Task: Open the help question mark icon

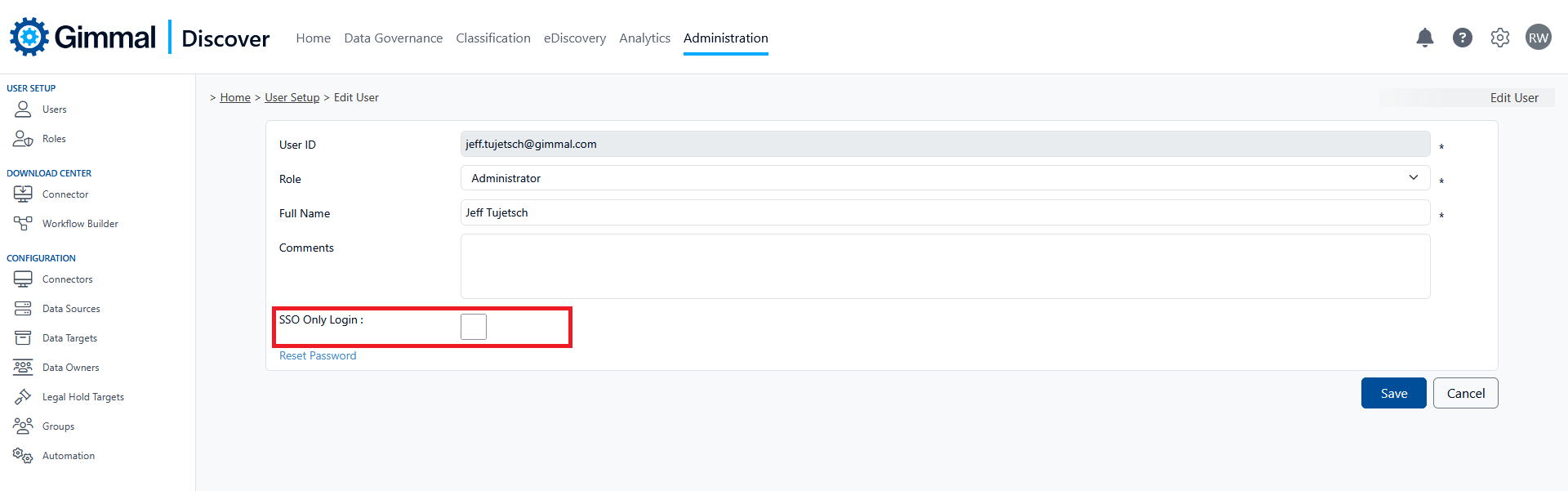Action: point(1462,38)
